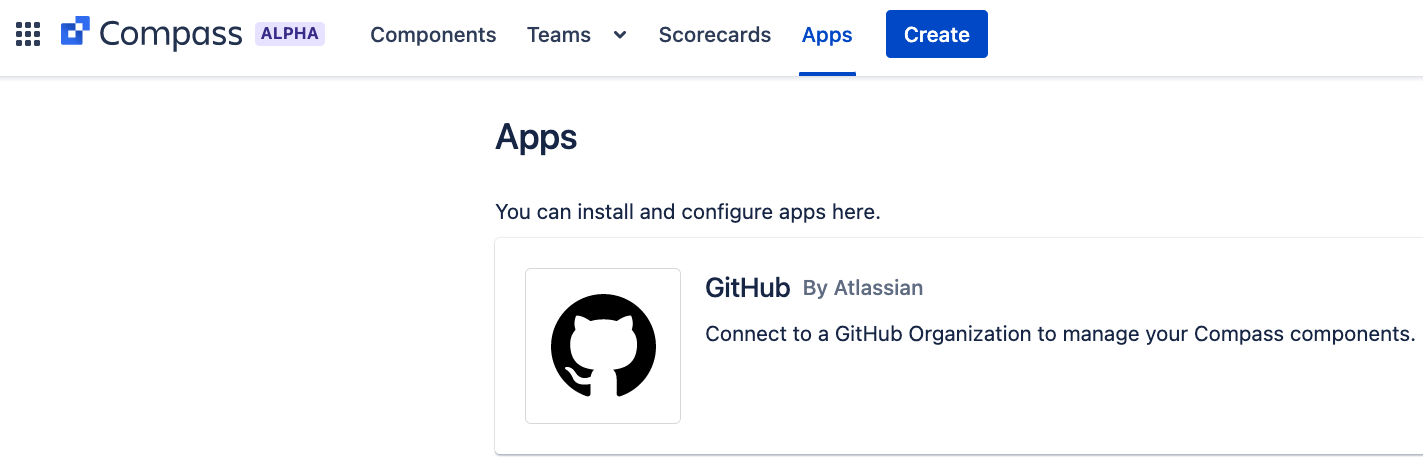Click the Compass logo icon
This screenshot has height=463, width=1423.
pyautogui.click(x=76, y=33)
